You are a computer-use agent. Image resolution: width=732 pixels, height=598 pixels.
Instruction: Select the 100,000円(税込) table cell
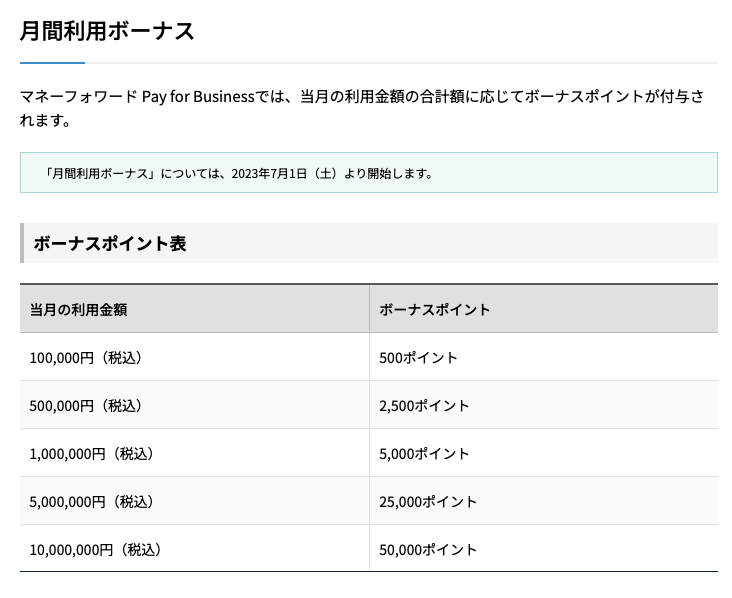(x=86, y=357)
